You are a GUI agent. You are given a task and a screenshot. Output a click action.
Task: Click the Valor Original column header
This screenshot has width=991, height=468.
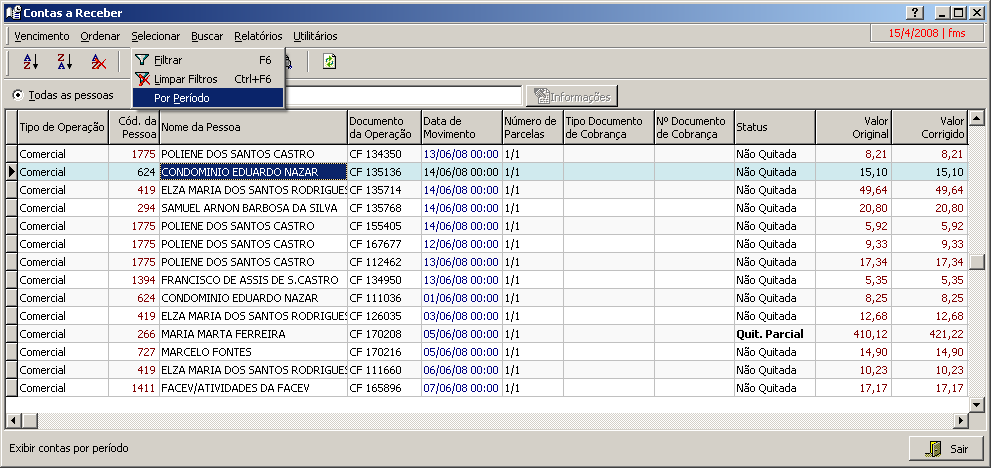point(853,127)
